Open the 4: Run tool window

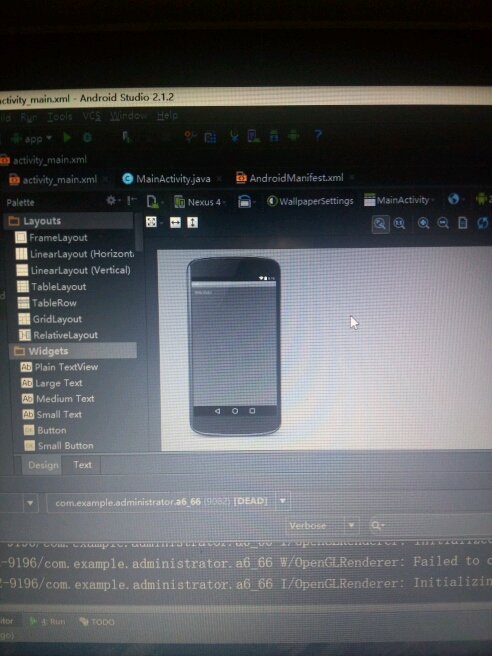click(x=47, y=622)
